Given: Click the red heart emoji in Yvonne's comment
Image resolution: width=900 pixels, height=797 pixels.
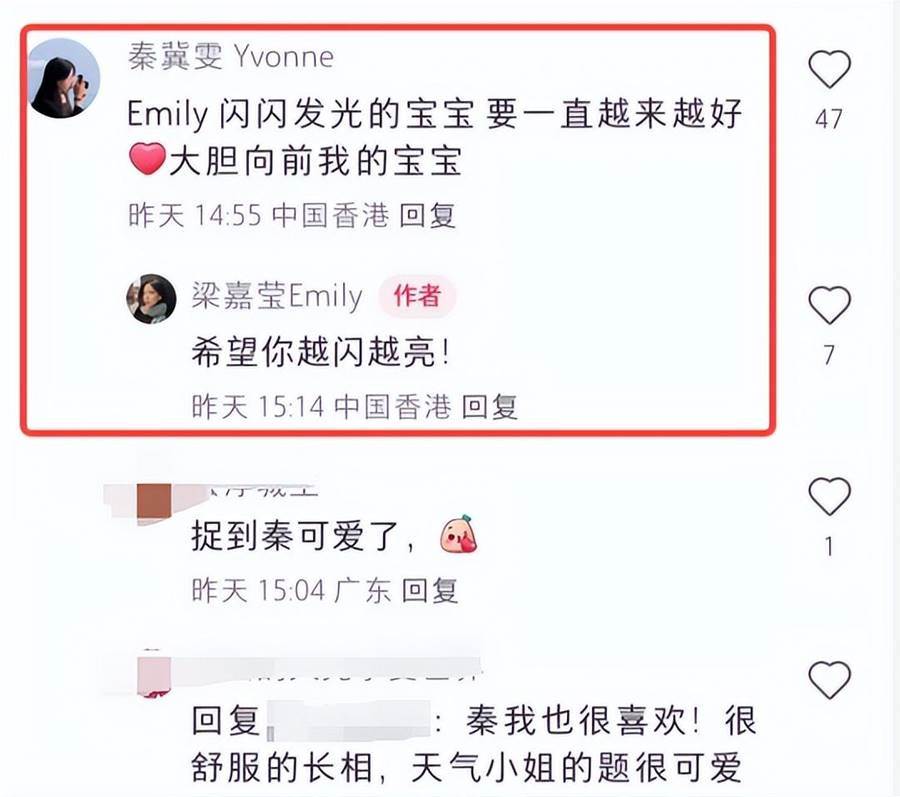Looking at the screenshot, I should click(148, 160).
